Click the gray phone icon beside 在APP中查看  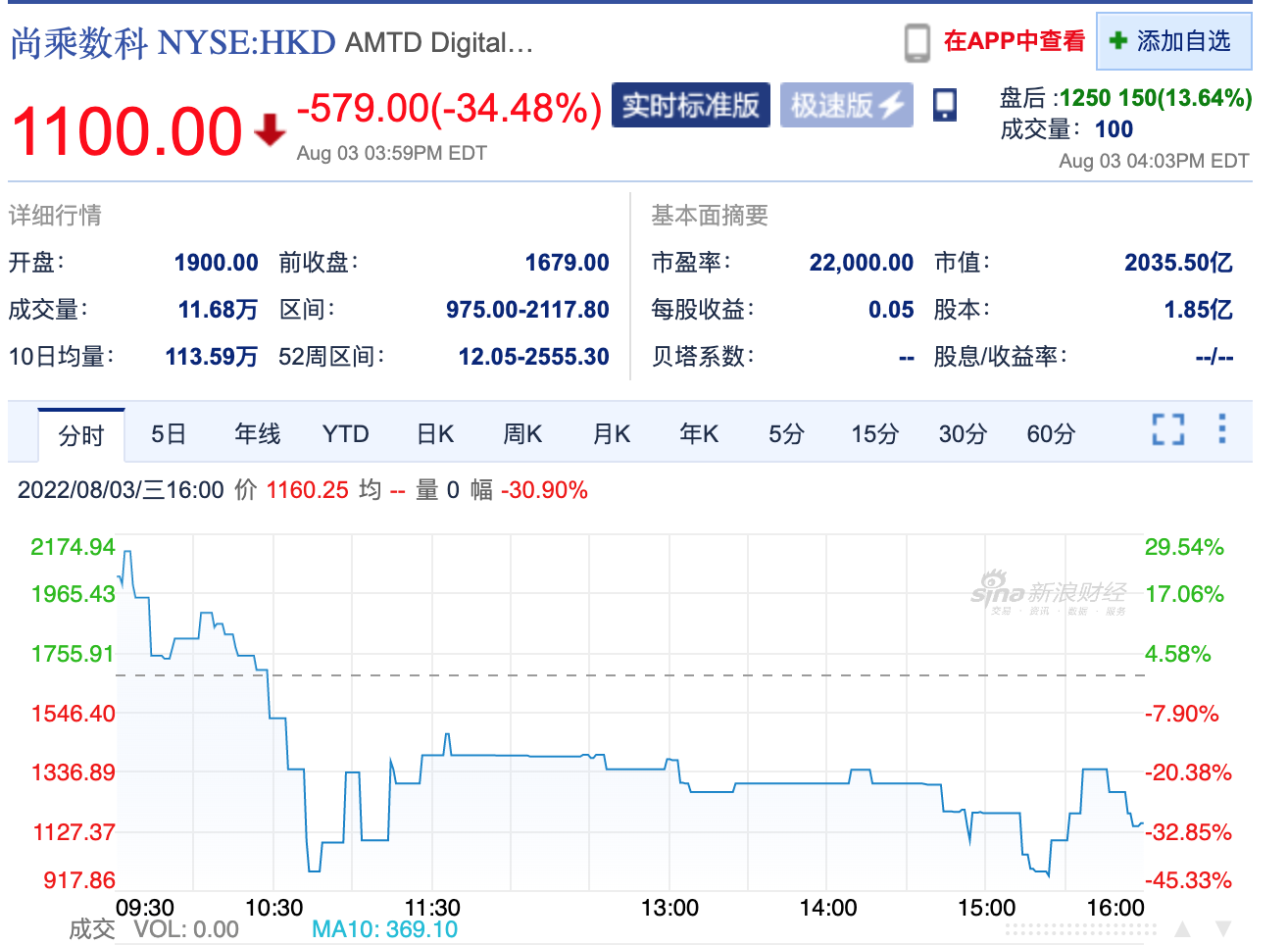pyautogui.click(x=916, y=43)
